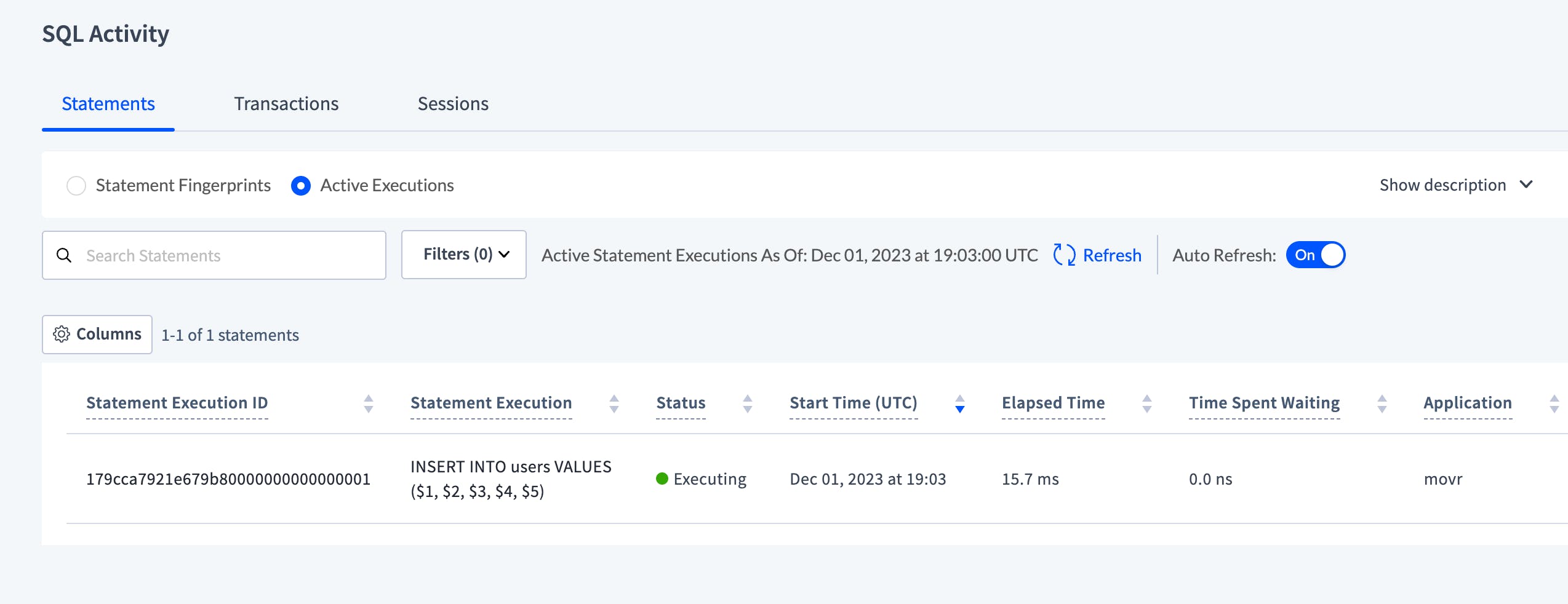Click Time Spent Waiting sort arrows
1568x604 pixels.
click(x=1382, y=403)
